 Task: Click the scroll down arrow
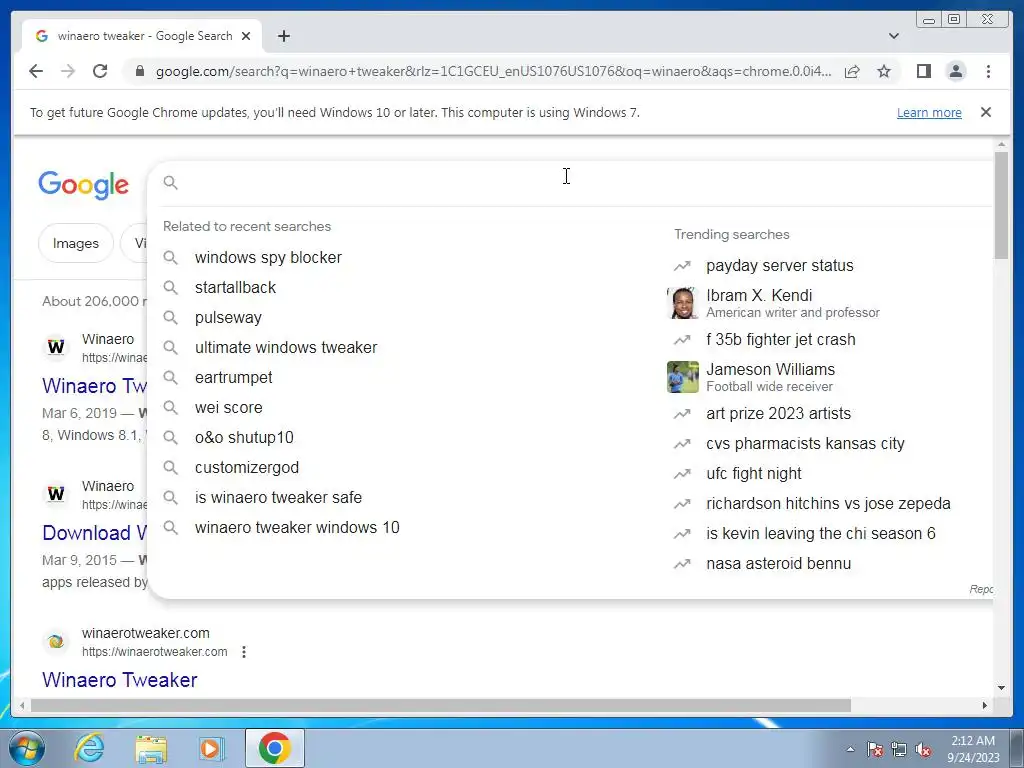pyautogui.click(x=1001, y=688)
